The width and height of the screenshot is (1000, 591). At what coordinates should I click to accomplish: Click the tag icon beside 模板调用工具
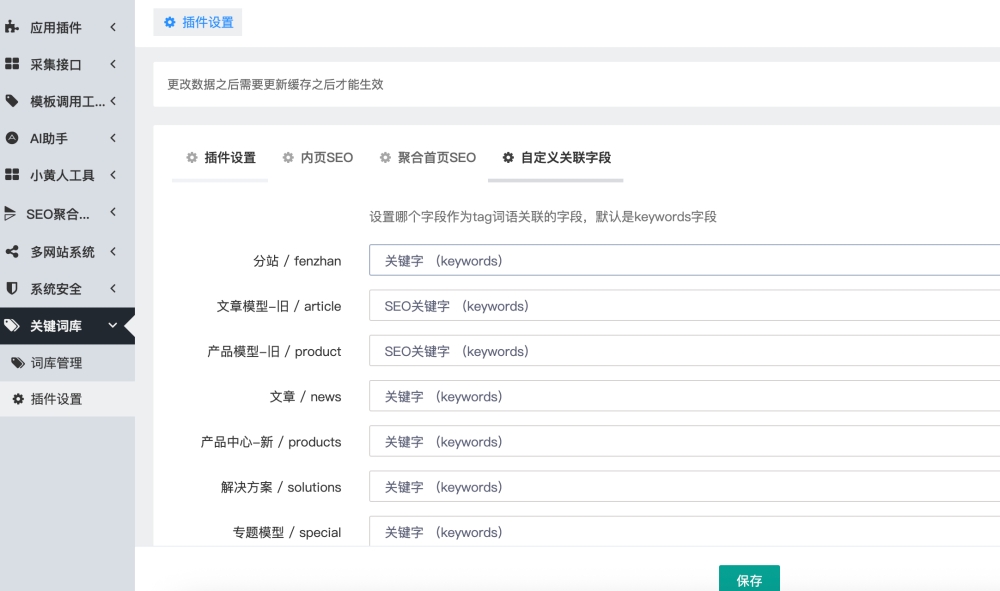[12, 101]
